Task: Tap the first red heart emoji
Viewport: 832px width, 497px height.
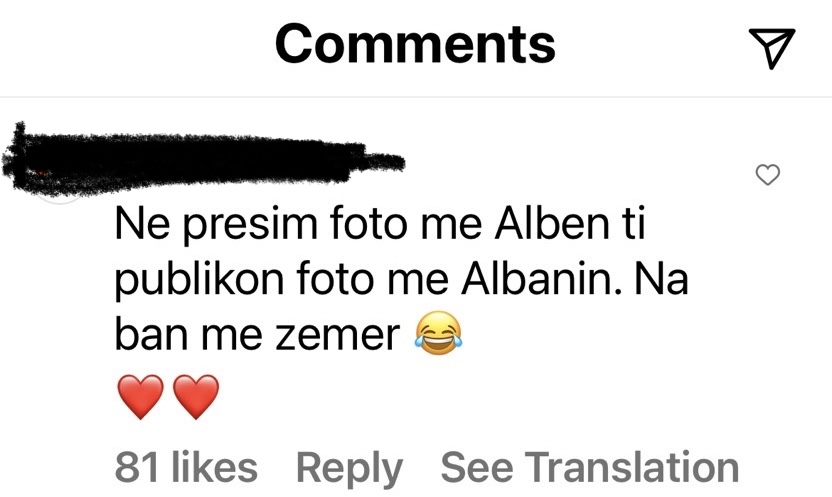Action: point(140,397)
